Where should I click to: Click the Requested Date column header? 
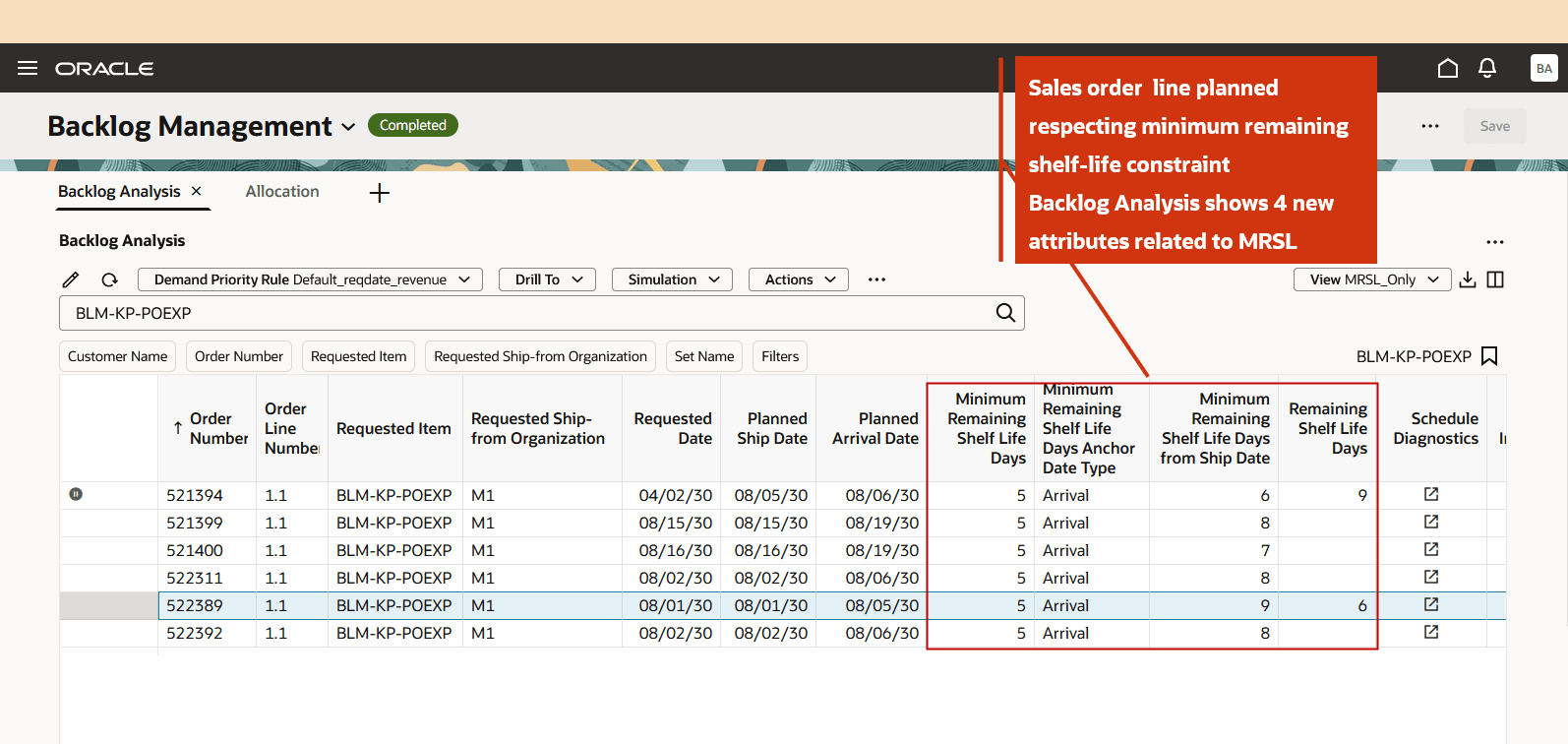pos(672,428)
